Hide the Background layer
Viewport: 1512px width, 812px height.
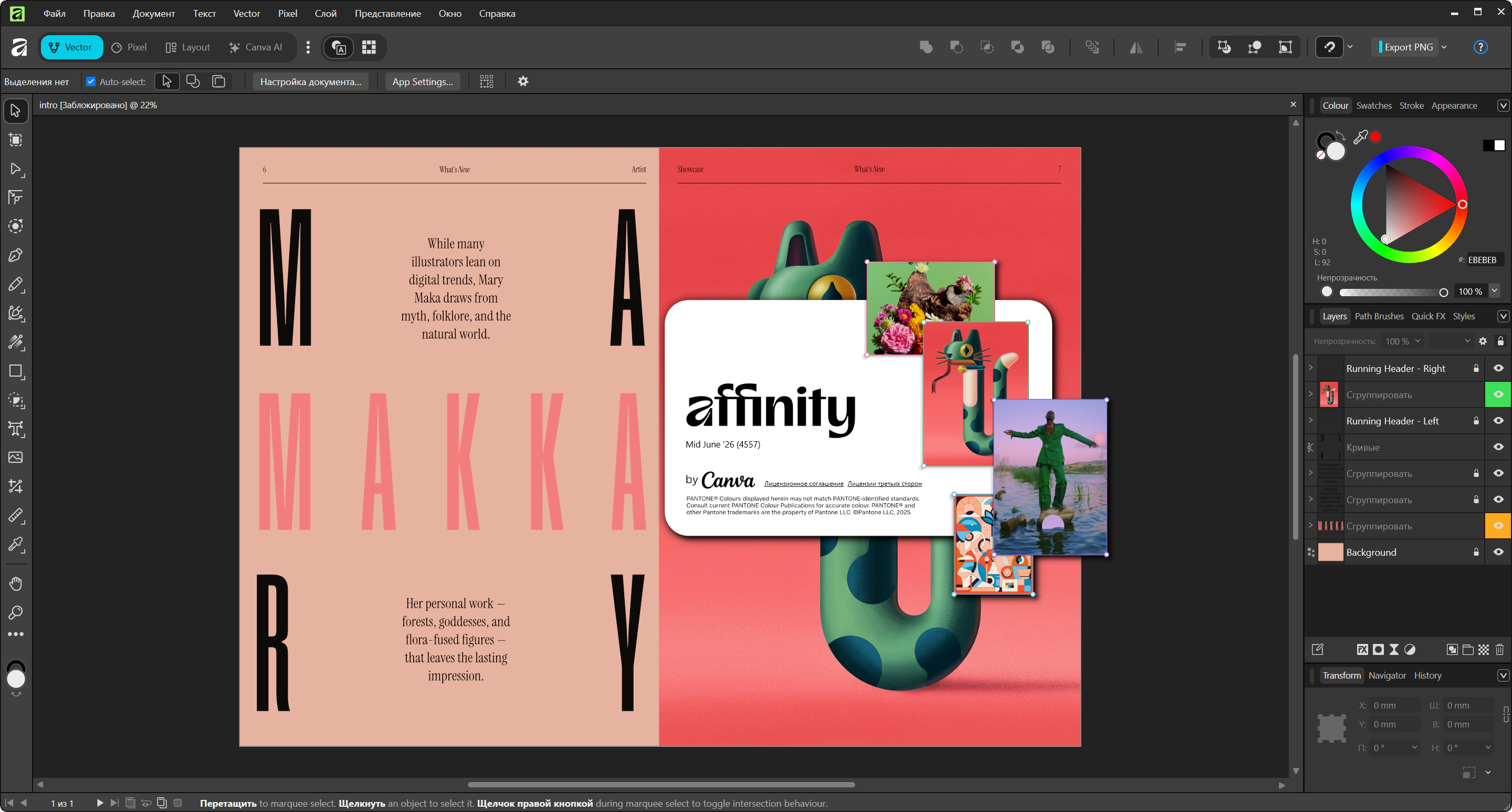[1498, 552]
